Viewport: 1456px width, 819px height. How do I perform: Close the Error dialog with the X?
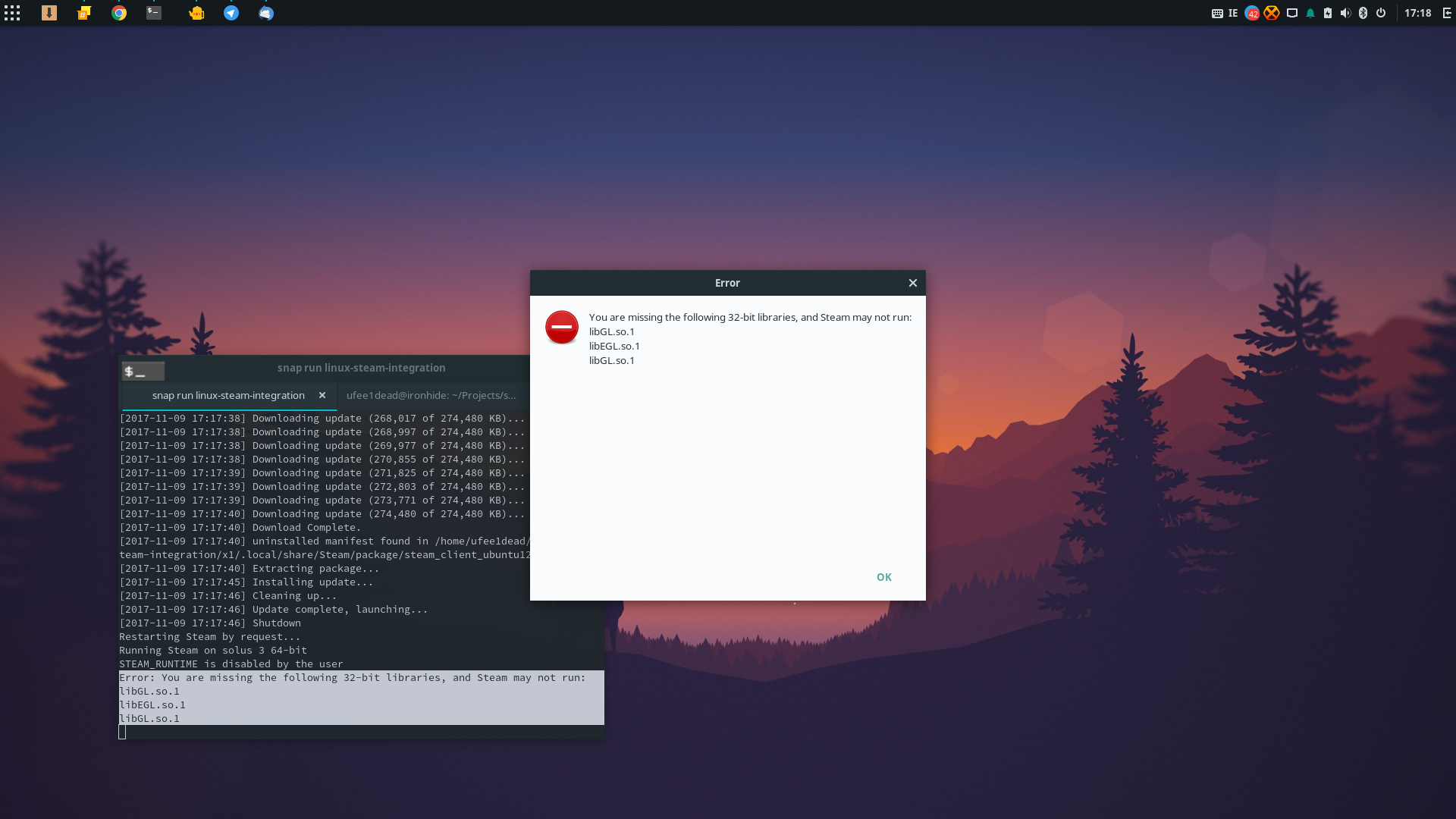(913, 283)
